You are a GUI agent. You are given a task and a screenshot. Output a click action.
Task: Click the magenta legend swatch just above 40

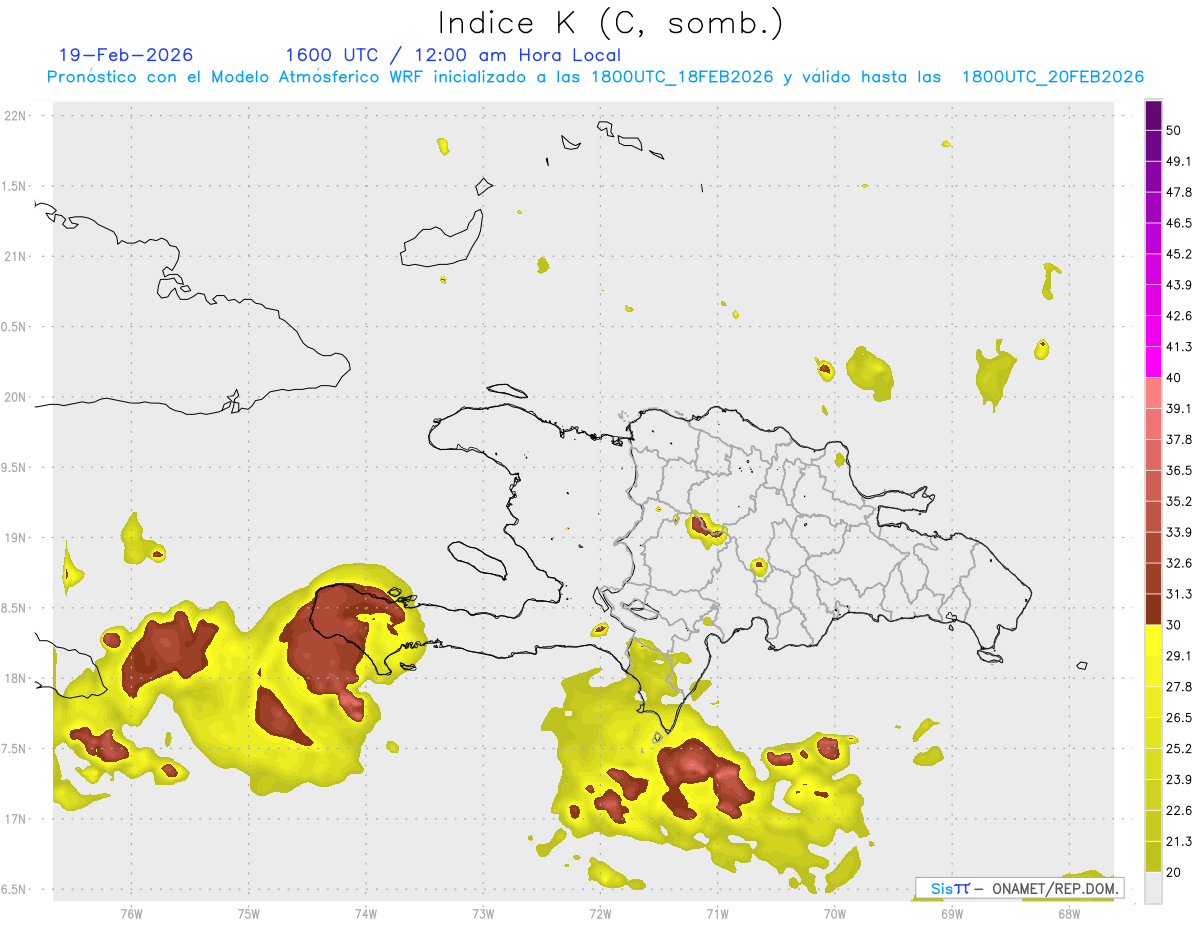point(1154,362)
